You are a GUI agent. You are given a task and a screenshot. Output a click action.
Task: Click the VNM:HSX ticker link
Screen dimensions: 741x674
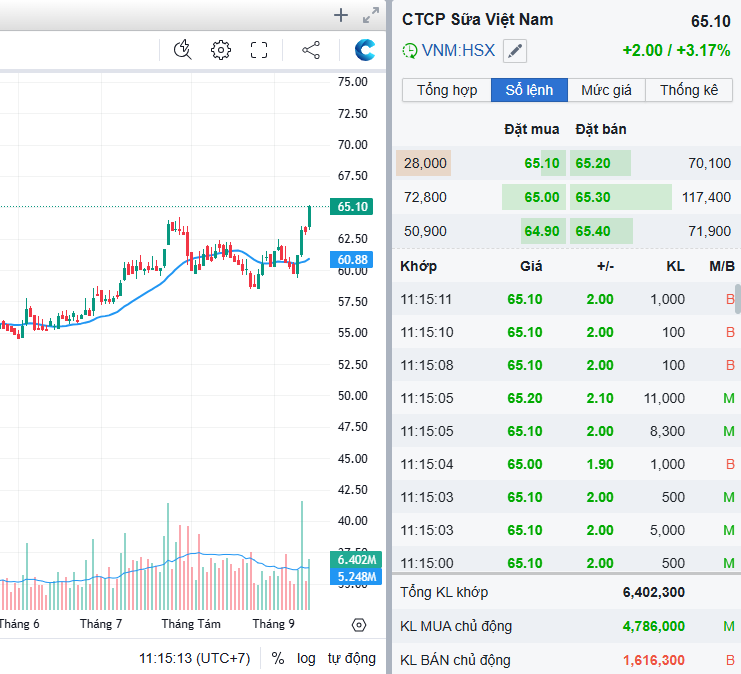[x=458, y=50]
